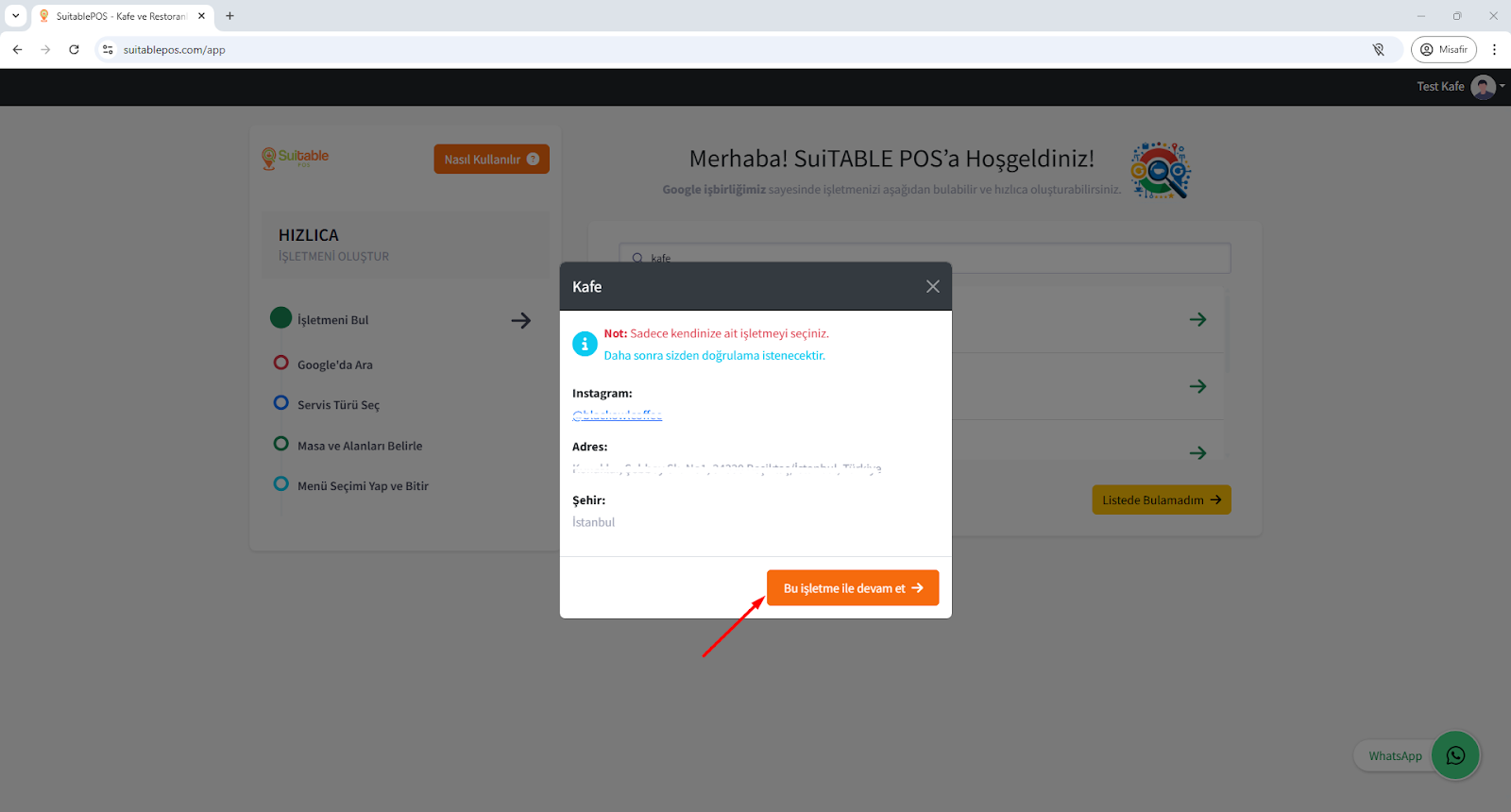Click the blue info icon in dialog
The height and width of the screenshot is (812, 1511).
click(x=585, y=345)
